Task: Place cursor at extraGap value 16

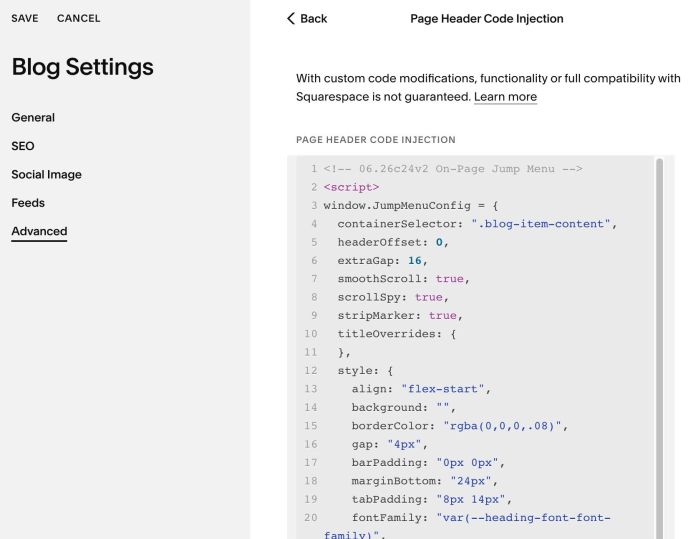Action: click(415, 260)
